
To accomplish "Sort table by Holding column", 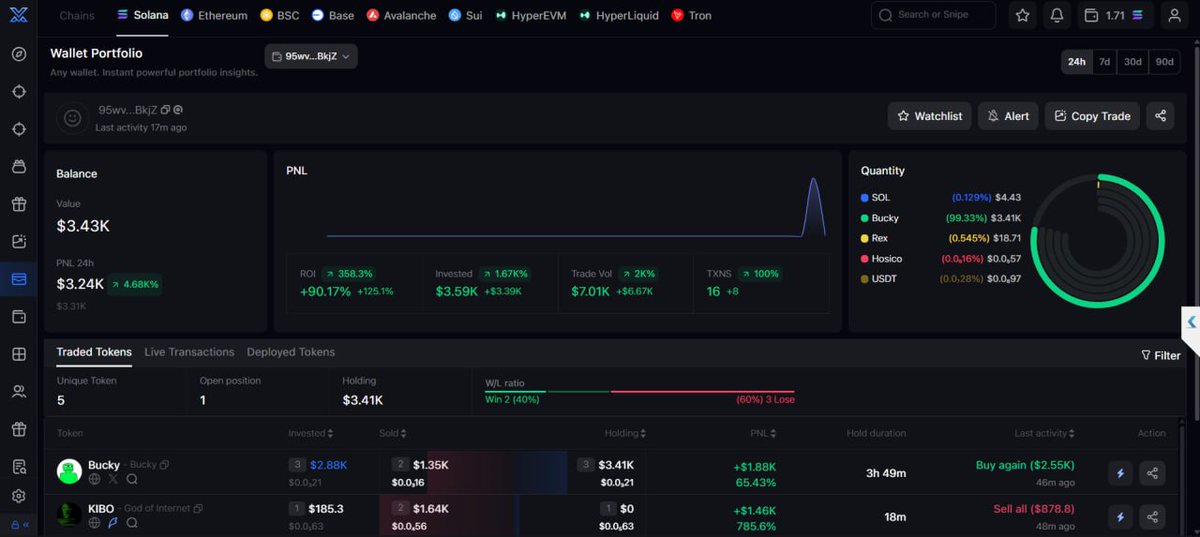I will (625, 433).
